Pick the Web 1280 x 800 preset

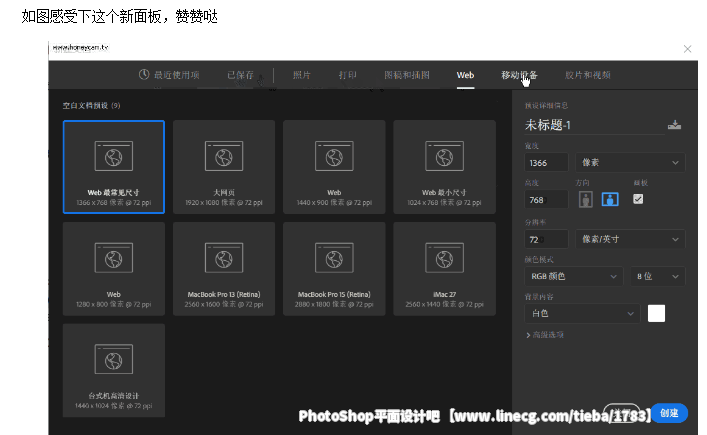pos(114,269)
